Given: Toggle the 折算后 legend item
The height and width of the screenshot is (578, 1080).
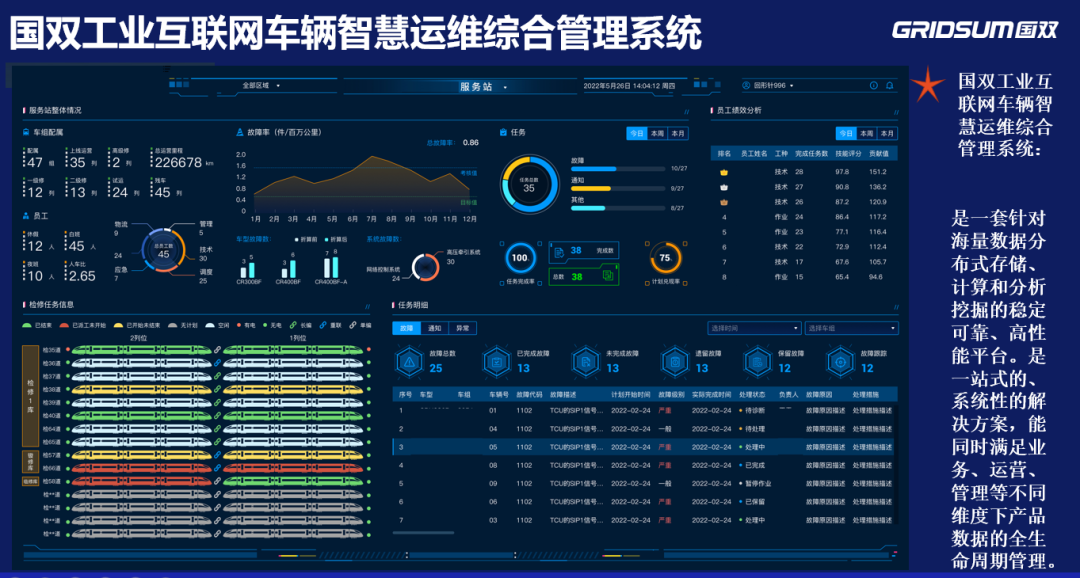Looking at the screenshot, I should (x=337, y=239).
